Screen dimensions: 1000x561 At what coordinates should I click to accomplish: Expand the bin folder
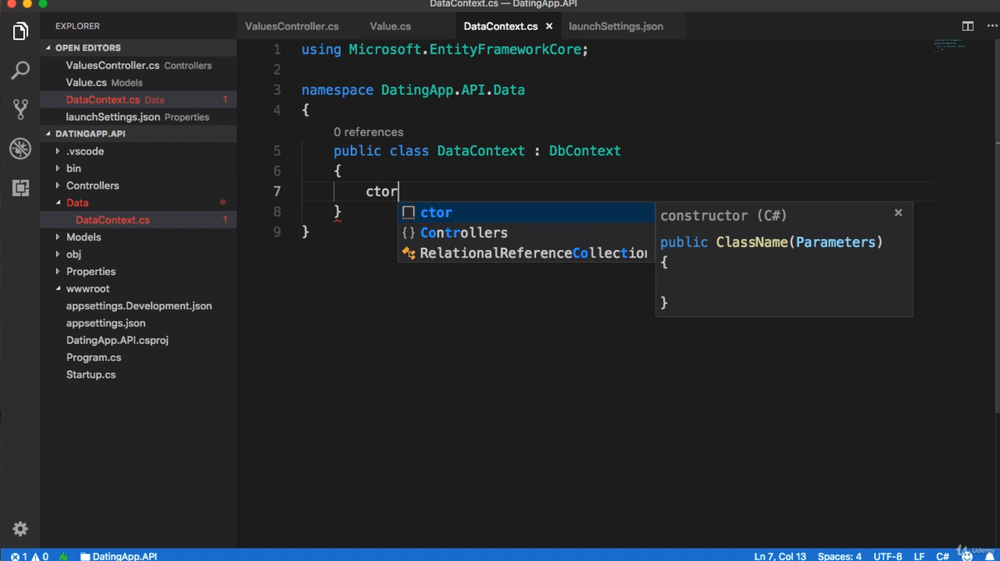(x=73, y=168)
